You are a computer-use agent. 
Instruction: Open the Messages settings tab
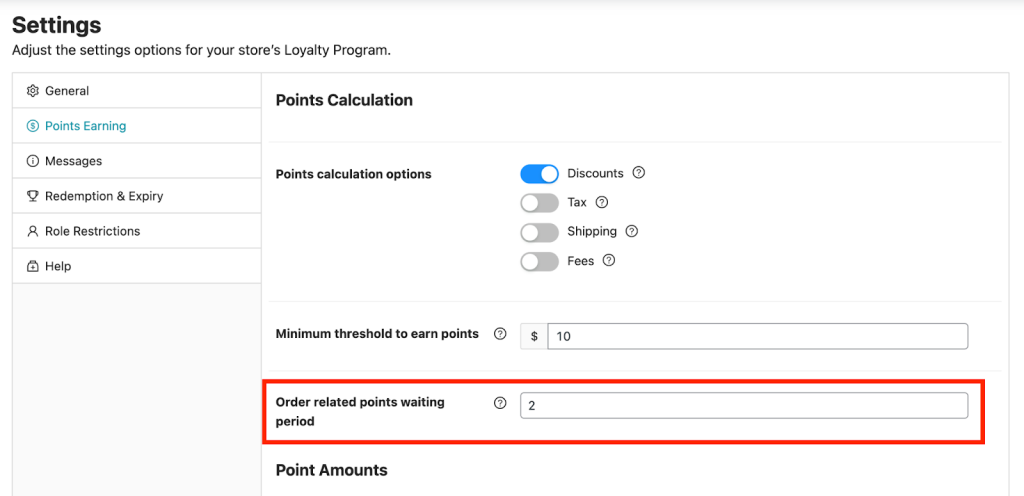(x=73, y=161)
